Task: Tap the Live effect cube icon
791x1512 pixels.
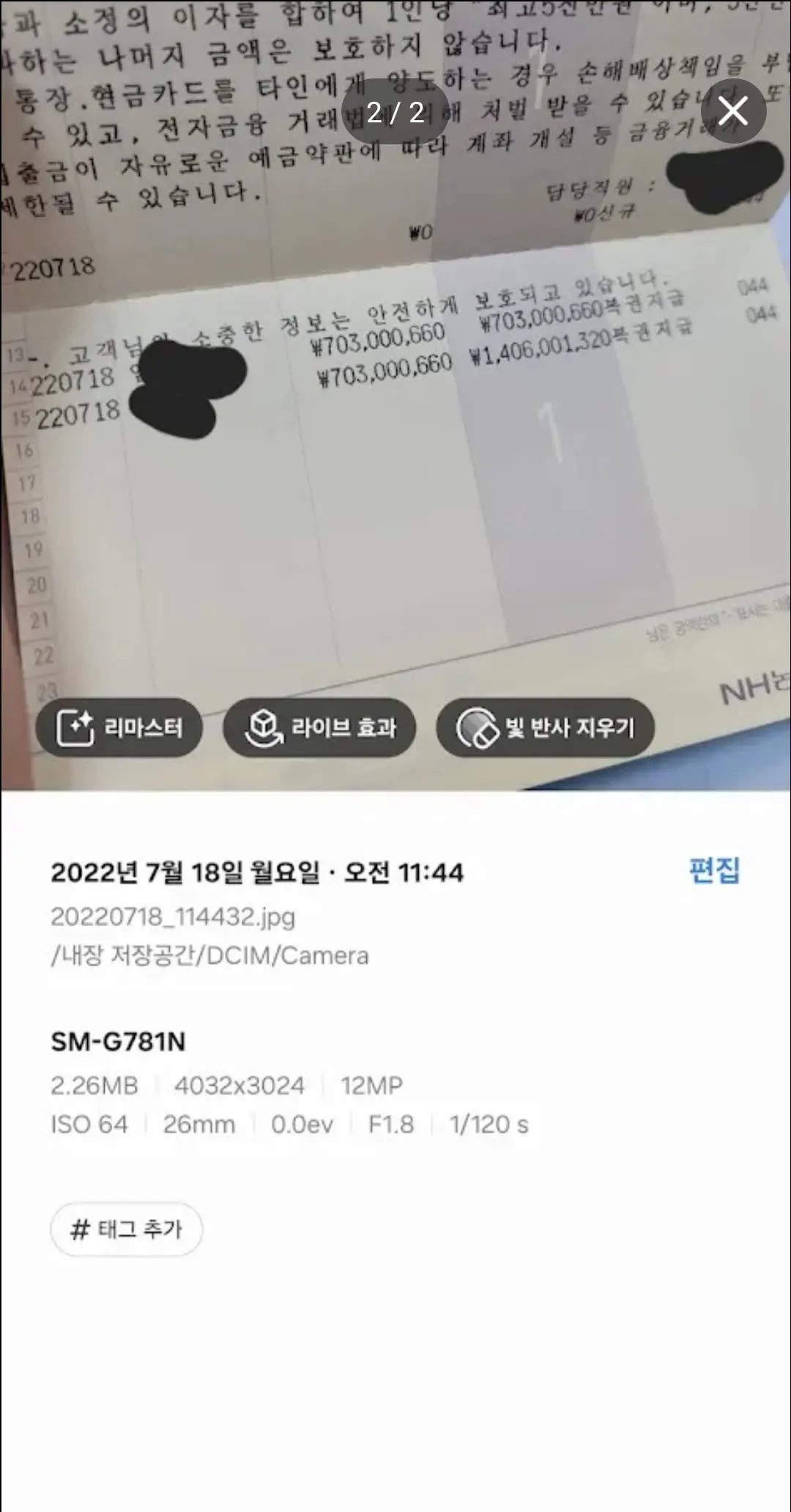Action: [264, 727]
